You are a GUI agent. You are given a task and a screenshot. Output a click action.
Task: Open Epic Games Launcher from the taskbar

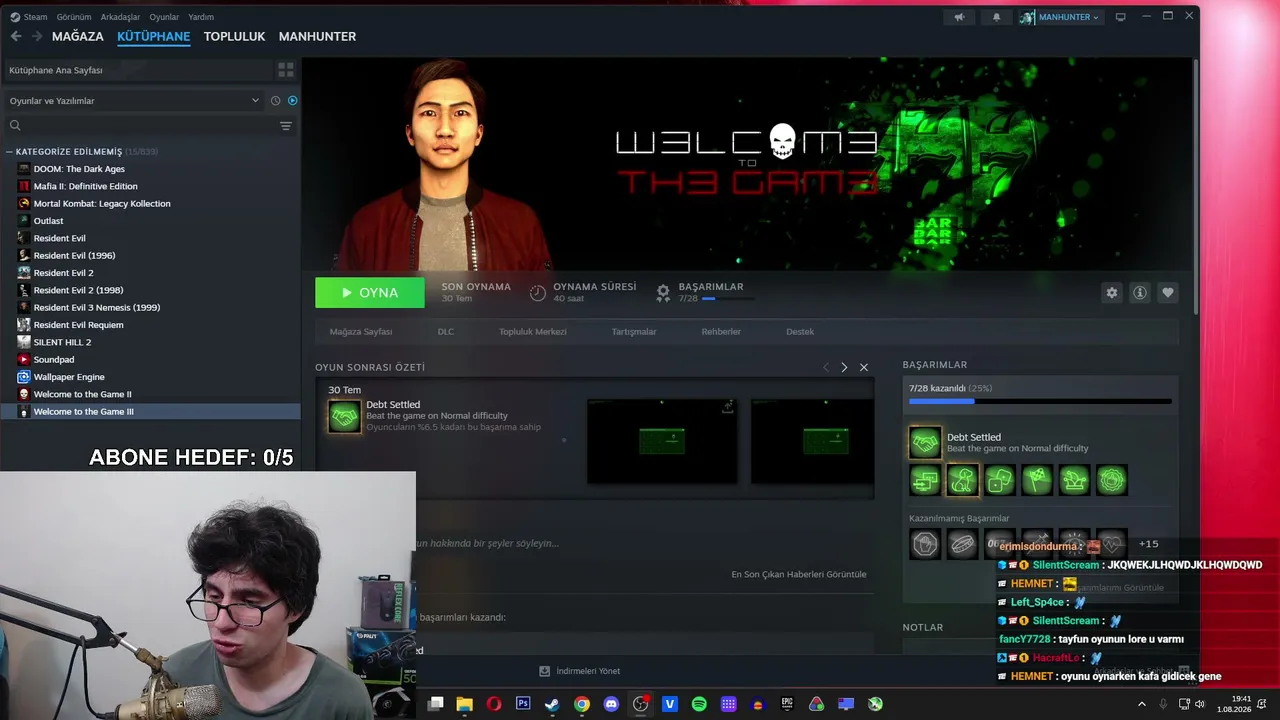coord(787,704)
